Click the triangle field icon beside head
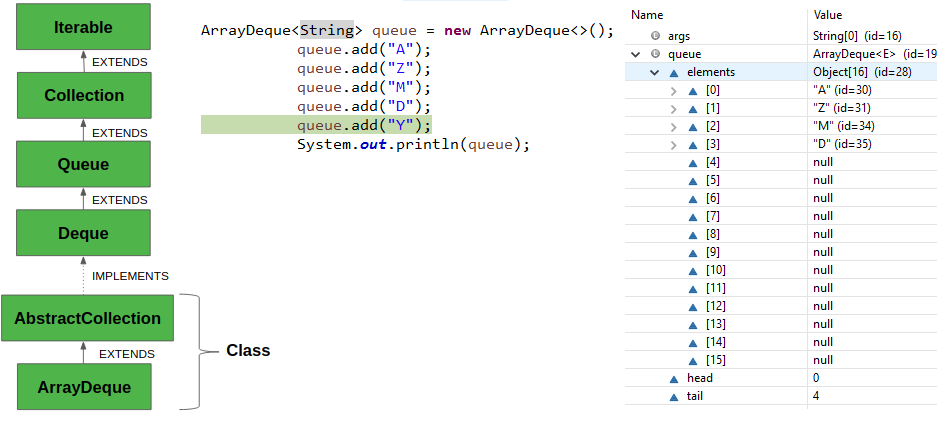This screenshot has height=430, width=948. click(674, 378)
